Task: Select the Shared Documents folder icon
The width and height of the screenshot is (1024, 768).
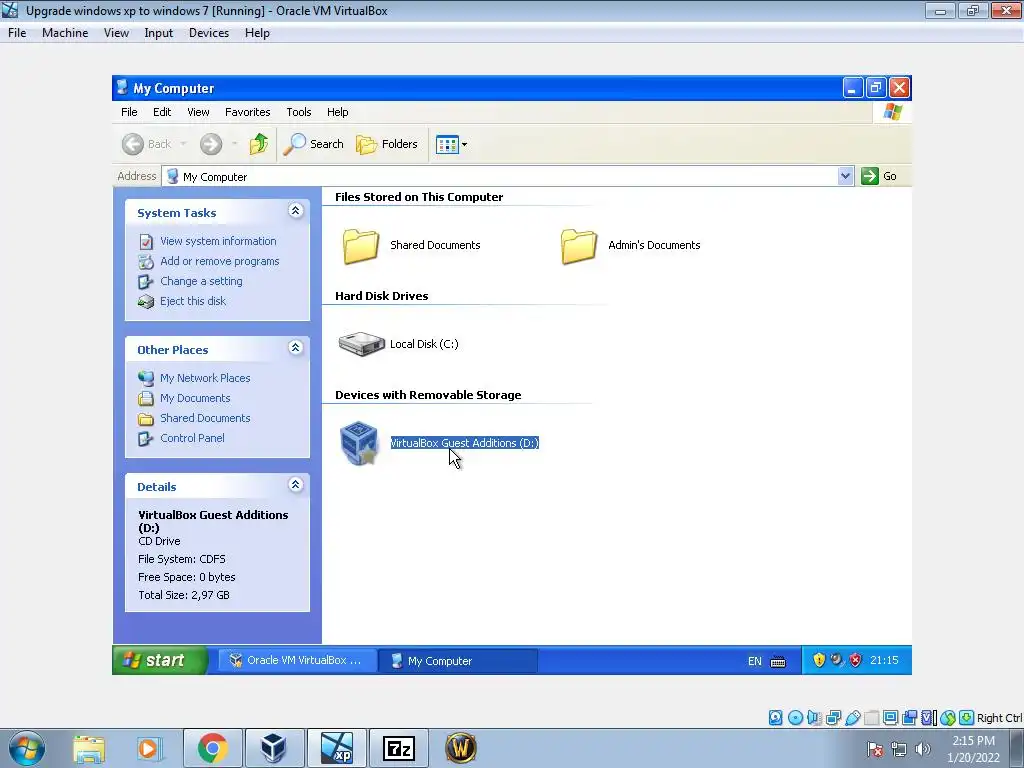Action: click(x=360, y=246)
